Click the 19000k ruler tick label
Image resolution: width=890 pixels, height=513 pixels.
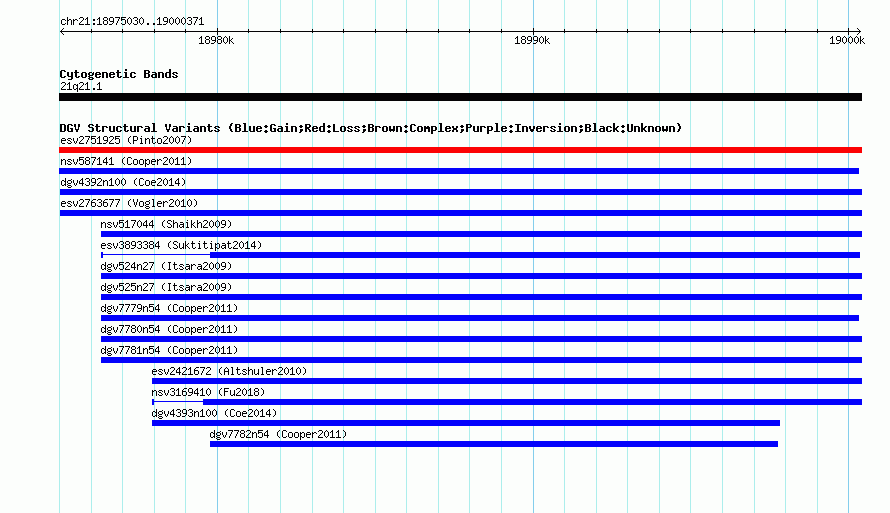pos(847,40)
